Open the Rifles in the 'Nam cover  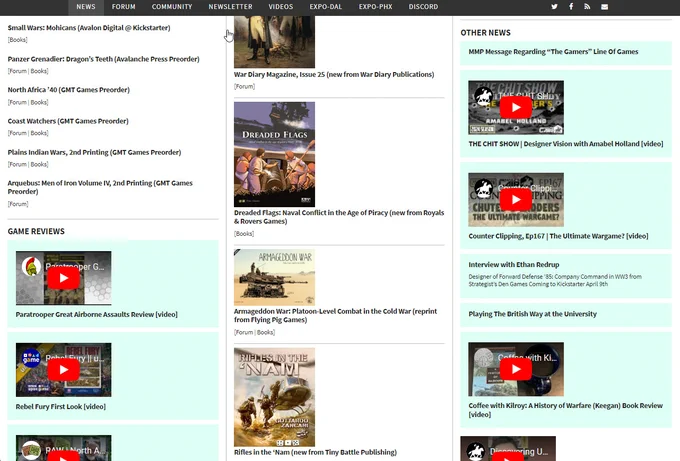coord(275,397)
